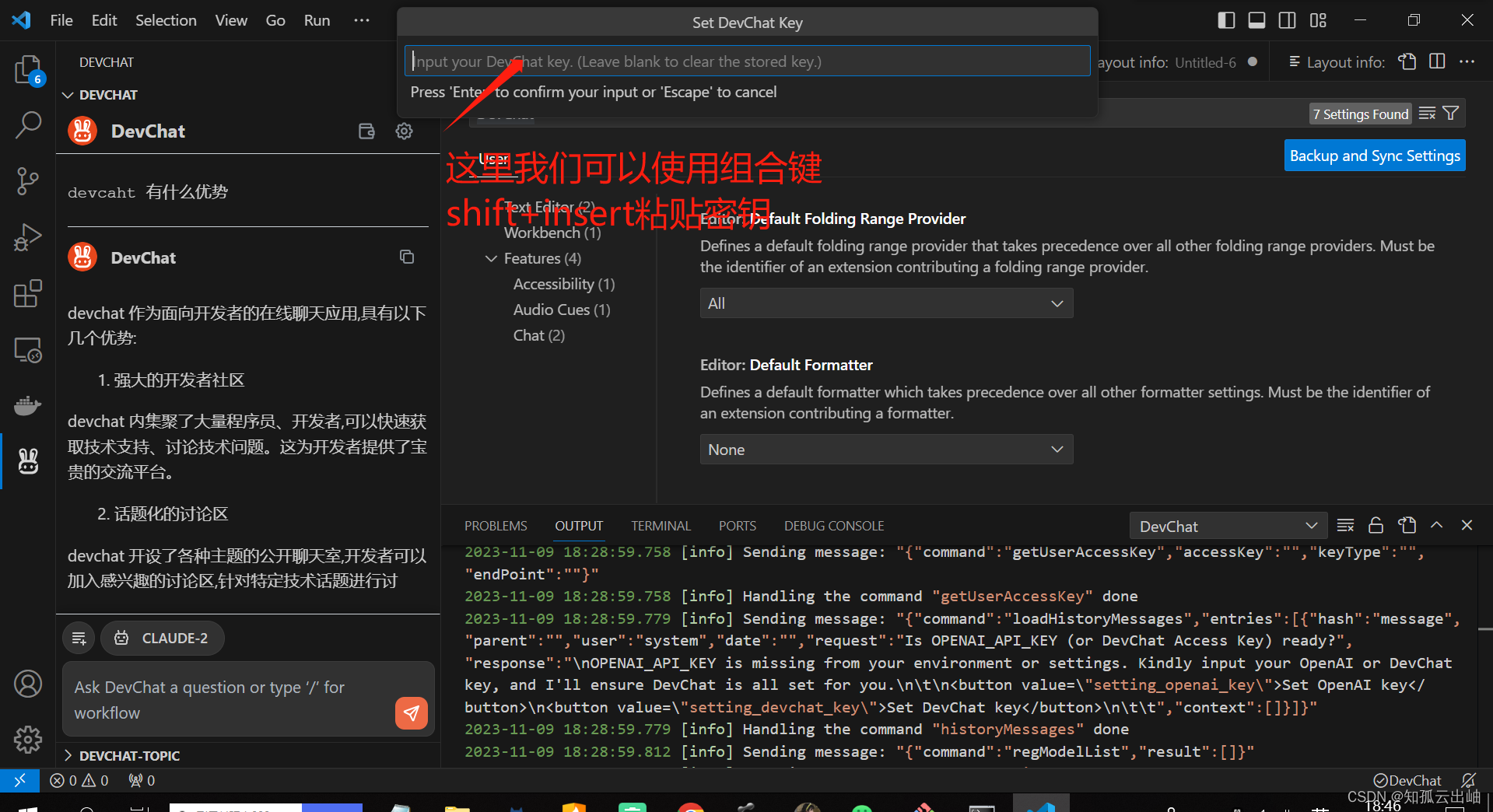
Task: Select Audio Cues (1) in settings tree
Action: click(x=562, y=310)
